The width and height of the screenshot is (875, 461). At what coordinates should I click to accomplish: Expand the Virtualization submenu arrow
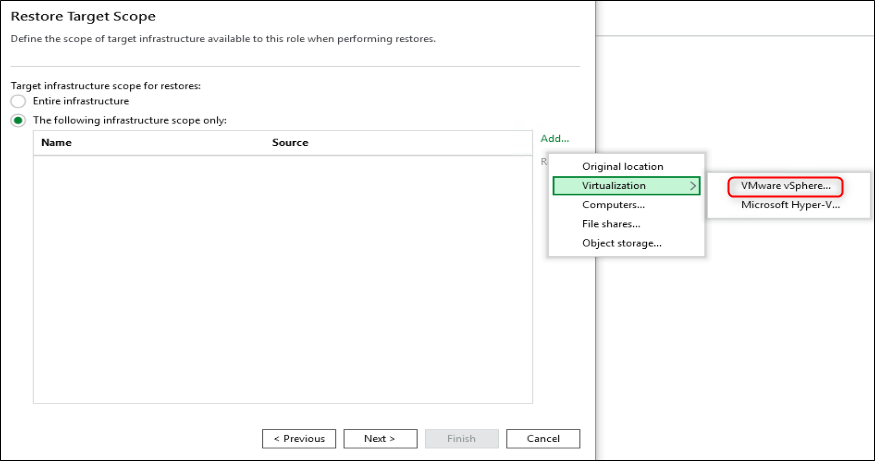[693, 186]
